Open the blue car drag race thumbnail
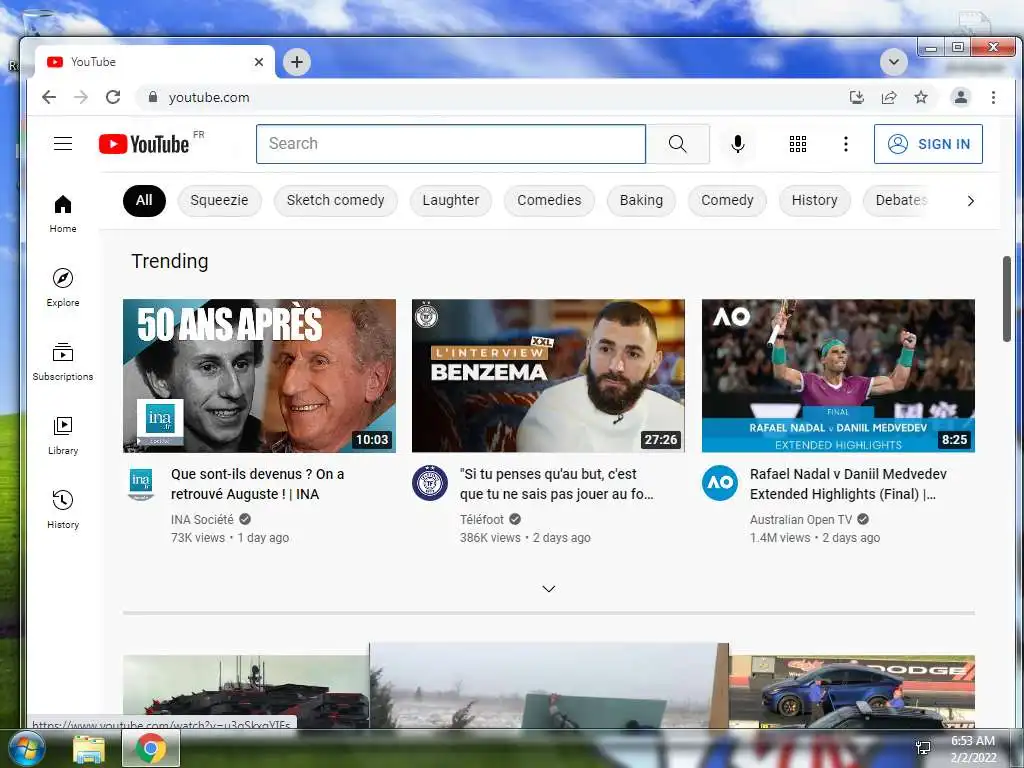1024x768 pixels. [x=852, y=692]
